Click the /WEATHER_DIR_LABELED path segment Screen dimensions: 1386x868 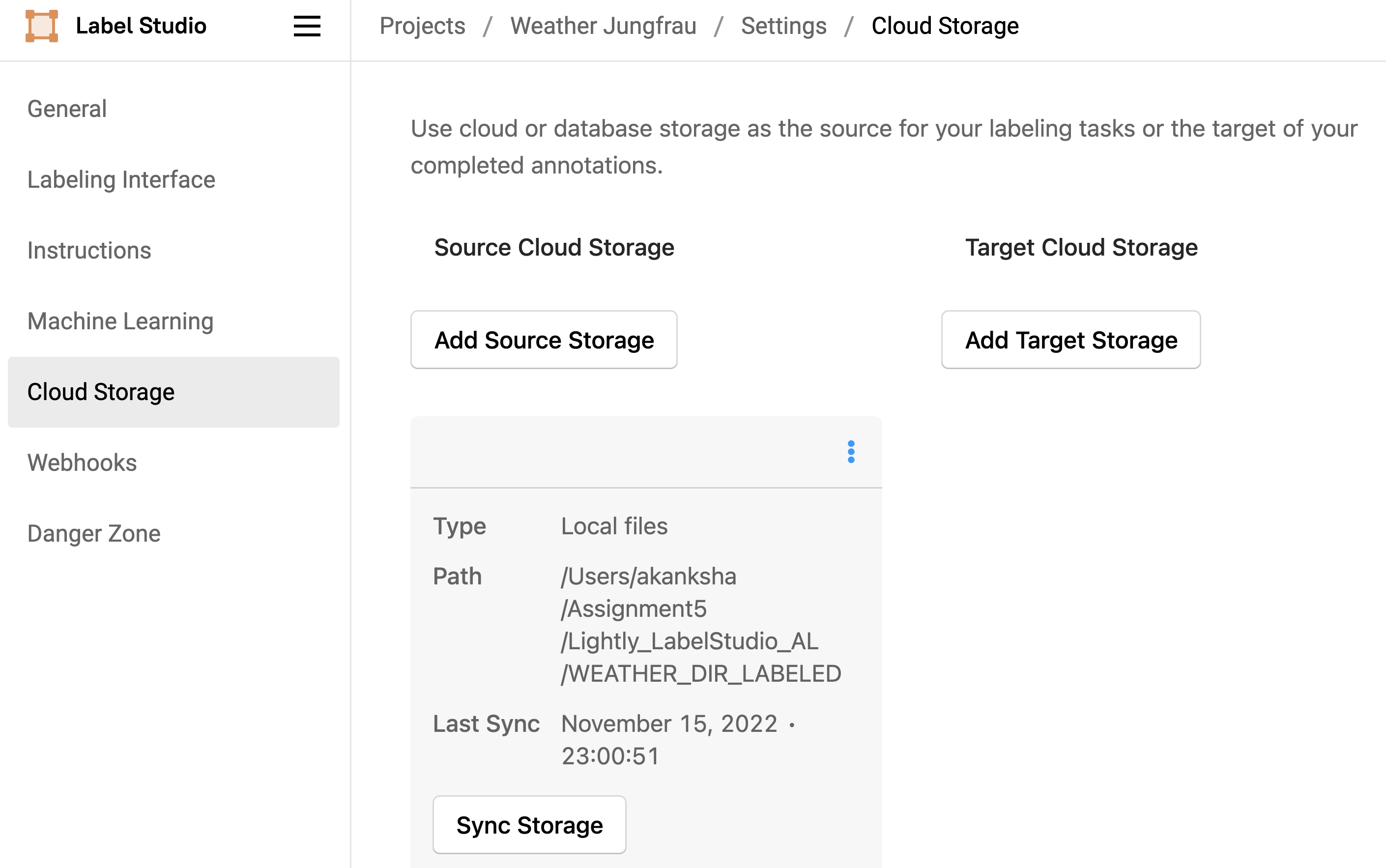click(701, 673)
